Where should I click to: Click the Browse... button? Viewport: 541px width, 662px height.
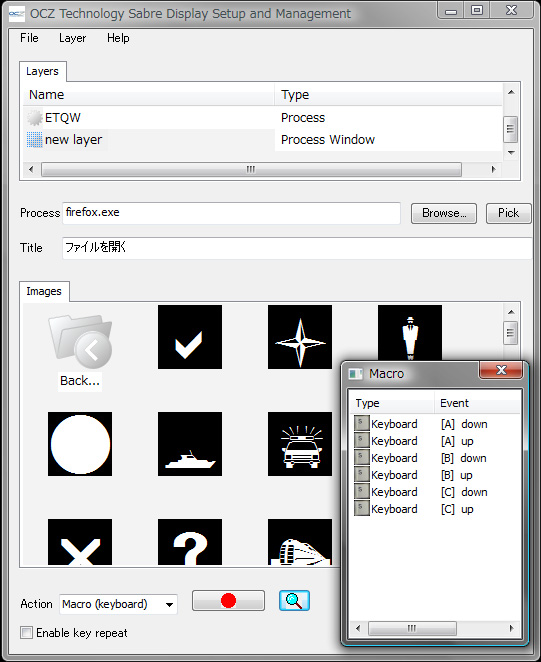pyautogui.click(x=444, y=213)
